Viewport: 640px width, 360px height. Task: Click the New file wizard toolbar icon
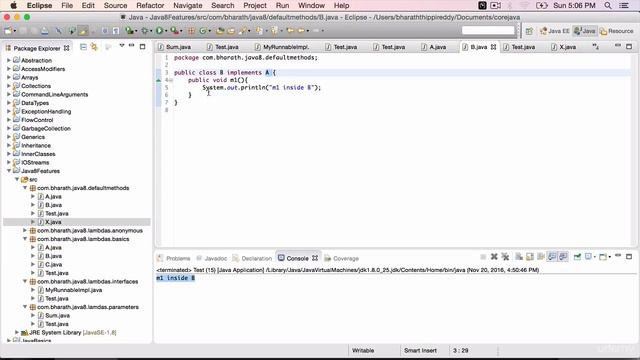click(8, 31)
